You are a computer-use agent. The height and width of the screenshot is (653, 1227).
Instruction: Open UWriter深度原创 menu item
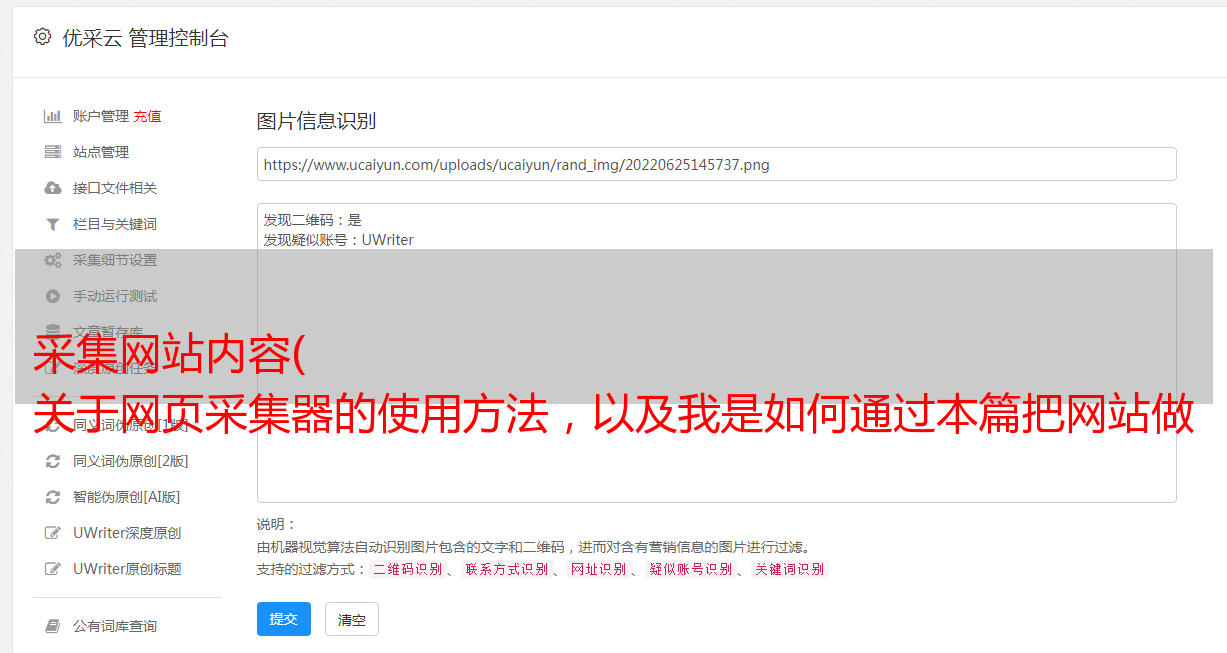tap(127, 533)
